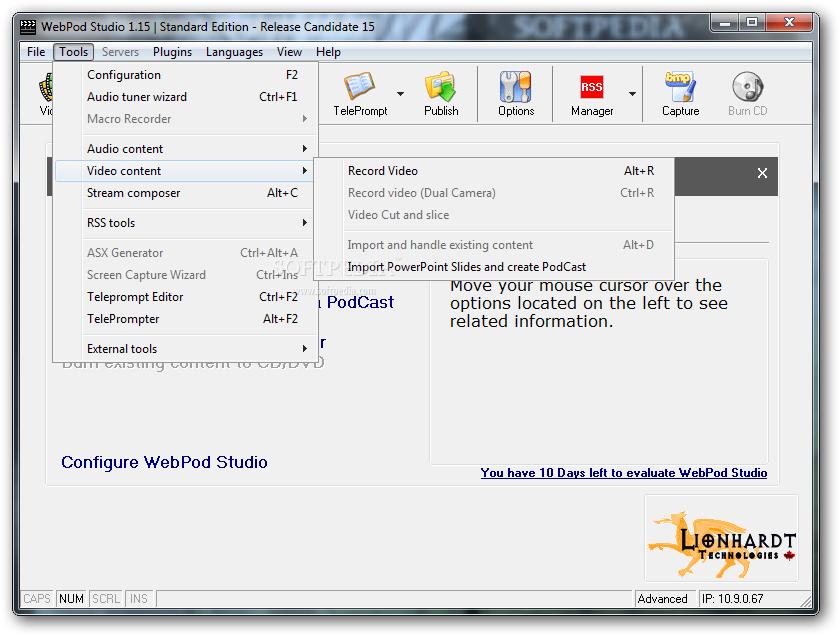840x636 pixels.
Task: Open the 10 Days left evaluation link
Action: pyautogui.click(x=624, y=473)
